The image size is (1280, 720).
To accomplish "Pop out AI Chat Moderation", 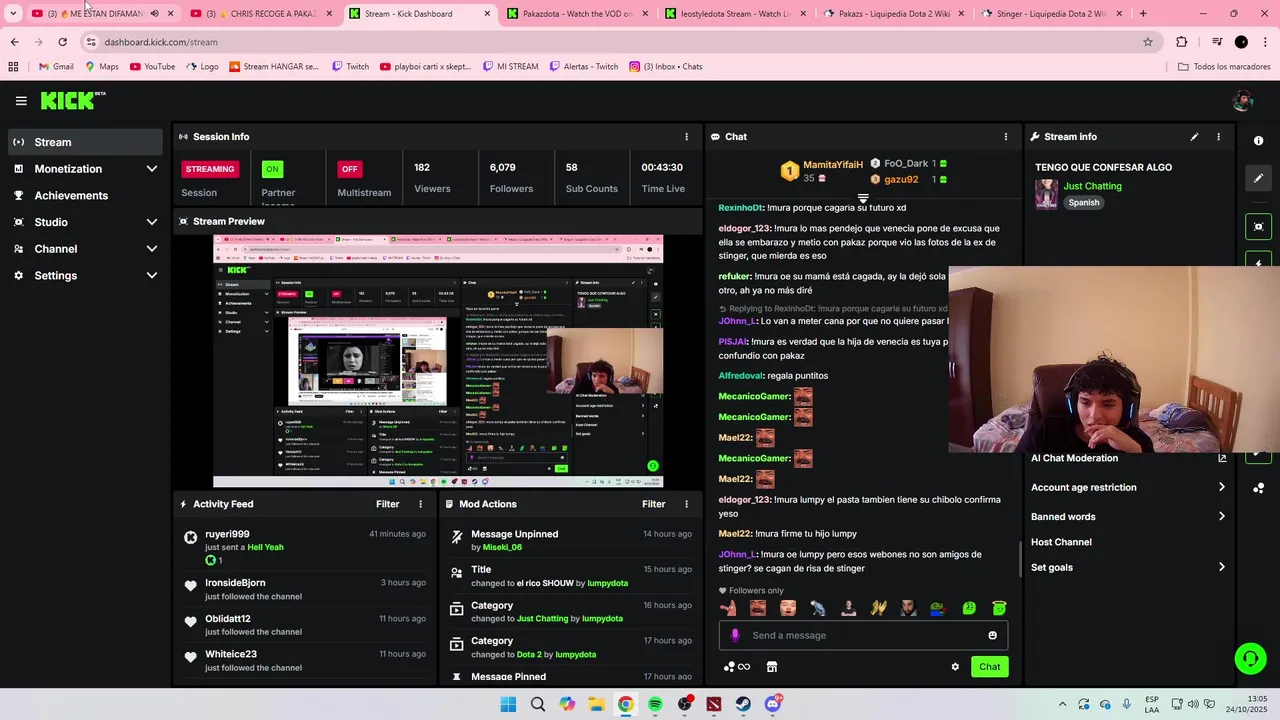I will [1222, 458].
